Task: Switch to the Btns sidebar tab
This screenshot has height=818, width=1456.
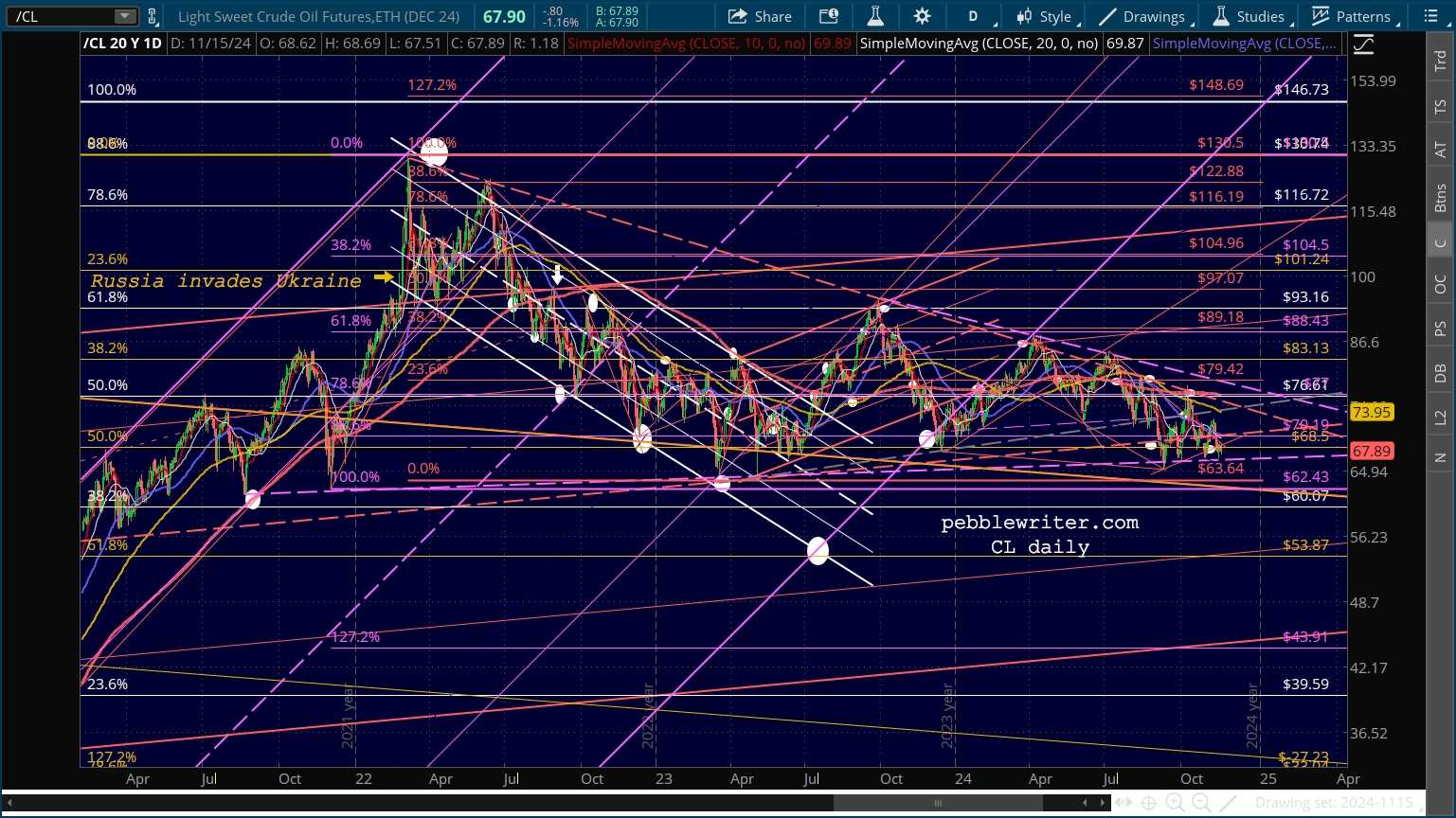Action: [1440, 198]
